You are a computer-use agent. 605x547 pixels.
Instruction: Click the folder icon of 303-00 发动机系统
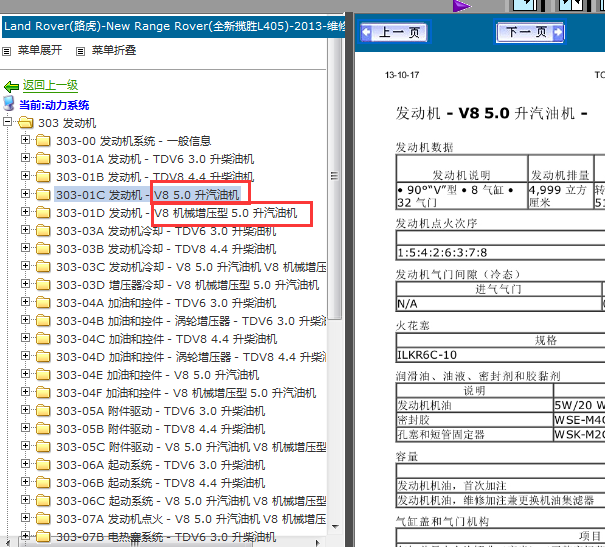43,141
